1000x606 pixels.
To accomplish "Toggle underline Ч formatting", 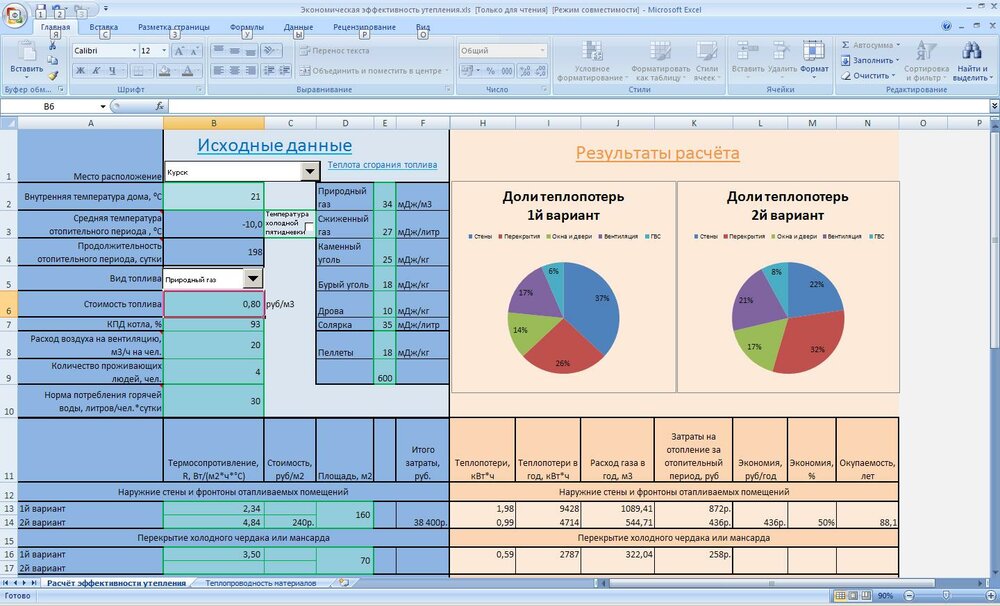I will click(111, 70).
